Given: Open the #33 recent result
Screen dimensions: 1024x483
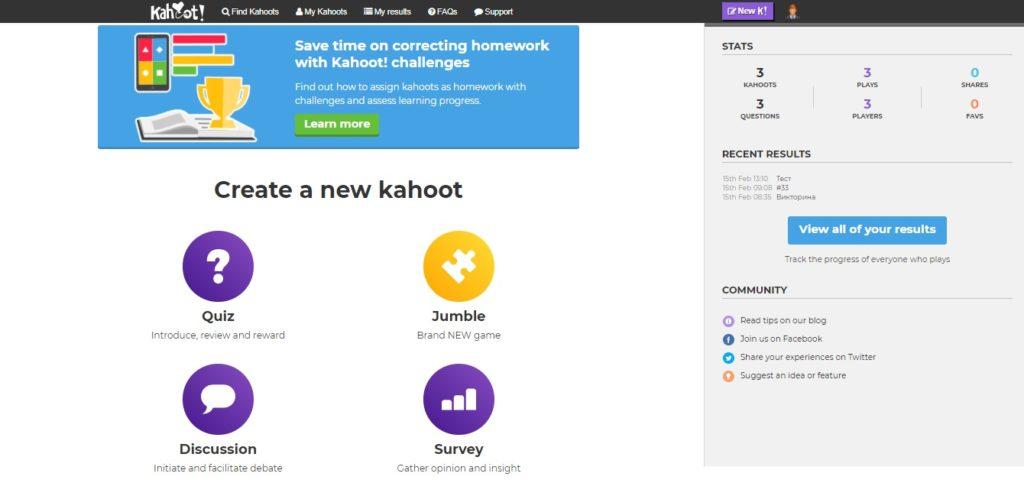Looking at the screenshot, I should (x=782, y=187).
